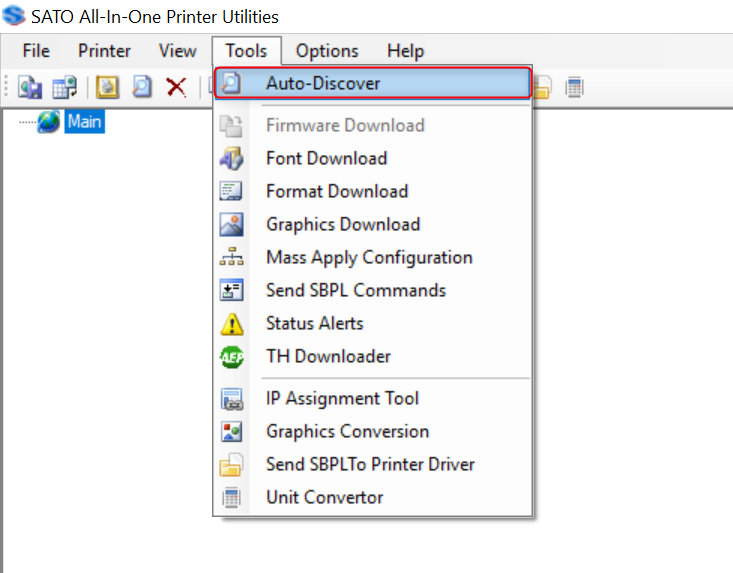
Task: Open the View menu
Action: point(177,51)
